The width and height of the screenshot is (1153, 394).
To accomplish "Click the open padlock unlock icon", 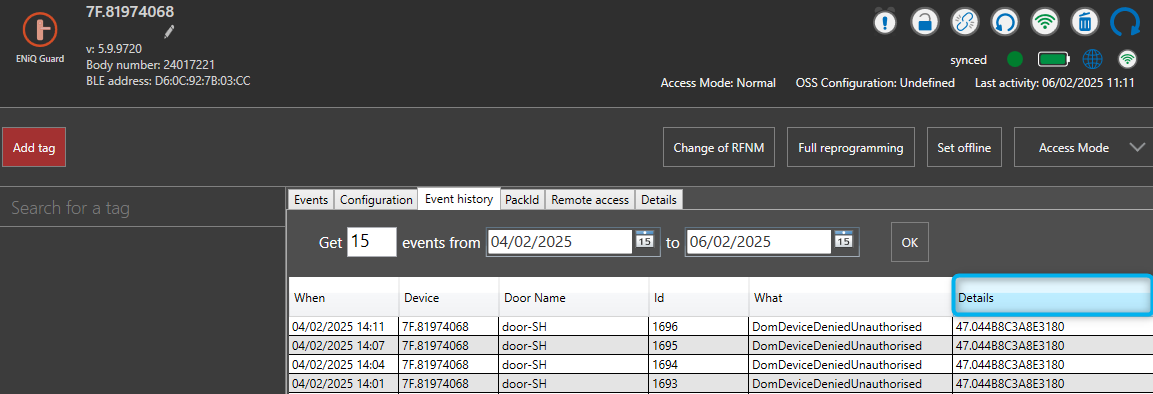I will click(x=924, y=21).
